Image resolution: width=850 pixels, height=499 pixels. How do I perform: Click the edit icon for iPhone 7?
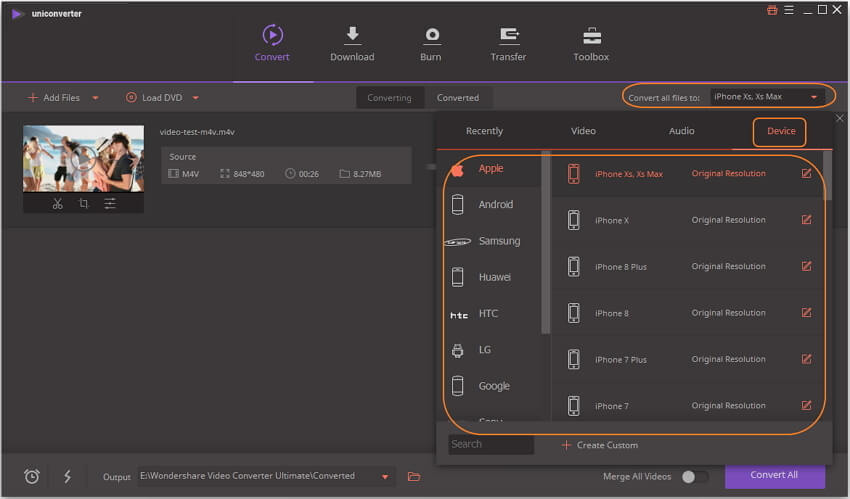(x=806, y=405)
